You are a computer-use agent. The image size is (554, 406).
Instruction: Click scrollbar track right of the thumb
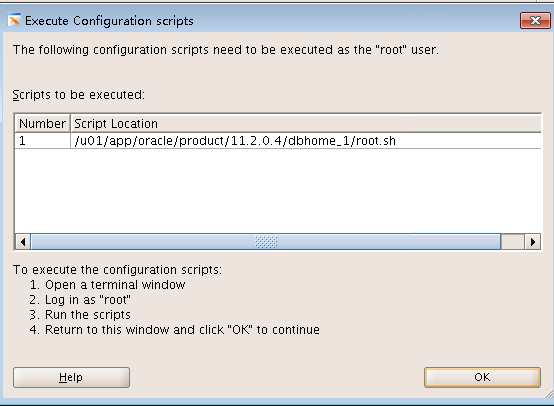pyautogui.click(x=513, y=242)
